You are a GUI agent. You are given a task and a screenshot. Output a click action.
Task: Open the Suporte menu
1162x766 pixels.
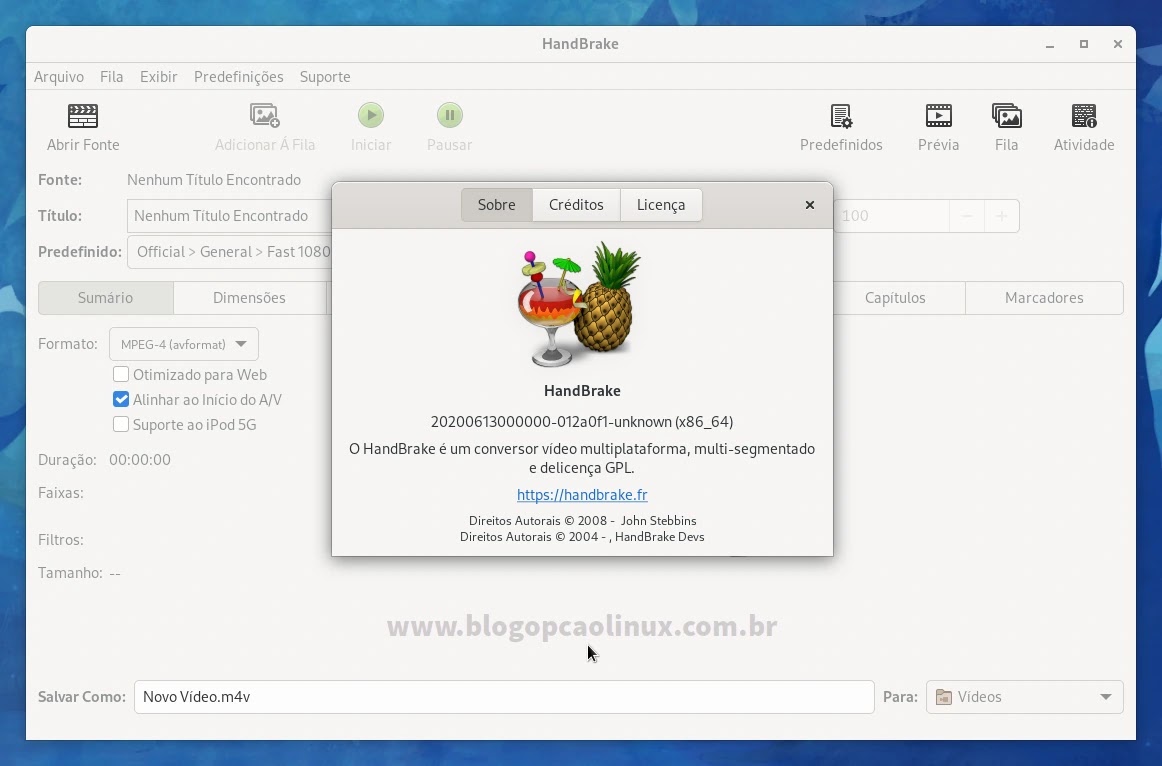[x=325, y=77]
